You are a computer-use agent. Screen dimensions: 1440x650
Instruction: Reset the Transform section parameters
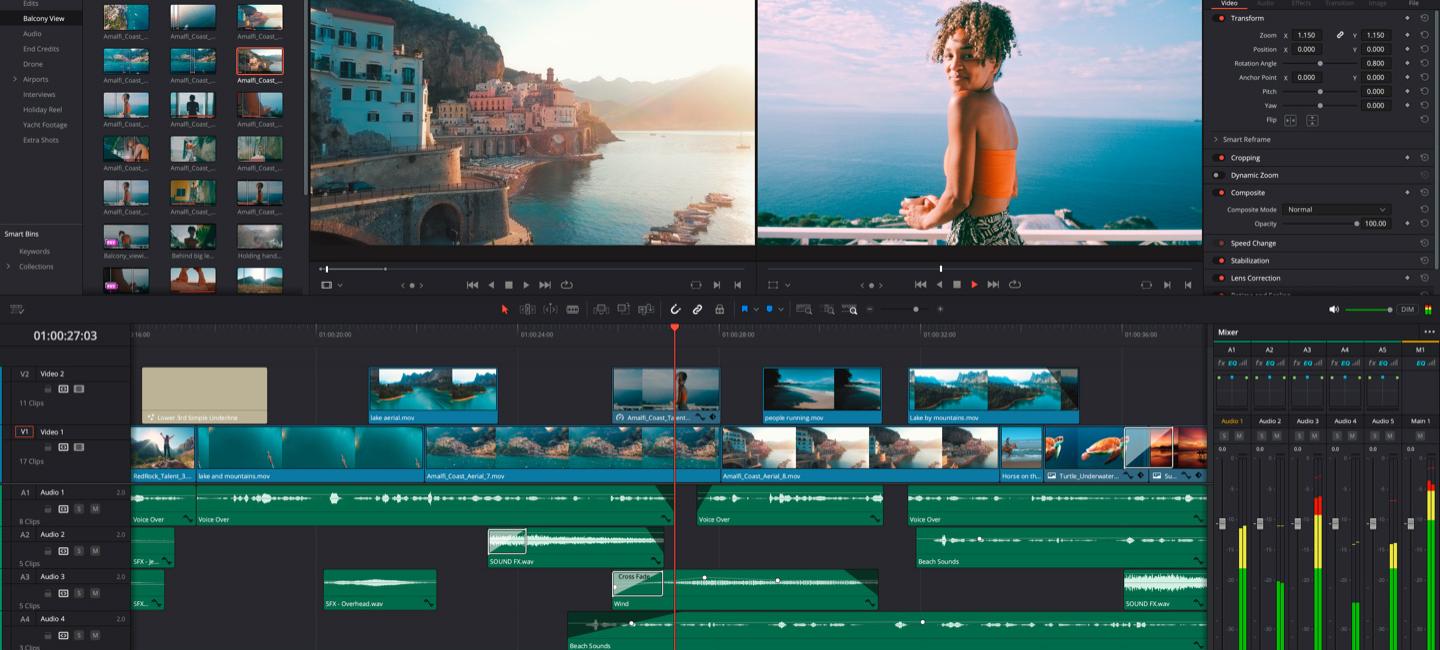pos(1424,18)
